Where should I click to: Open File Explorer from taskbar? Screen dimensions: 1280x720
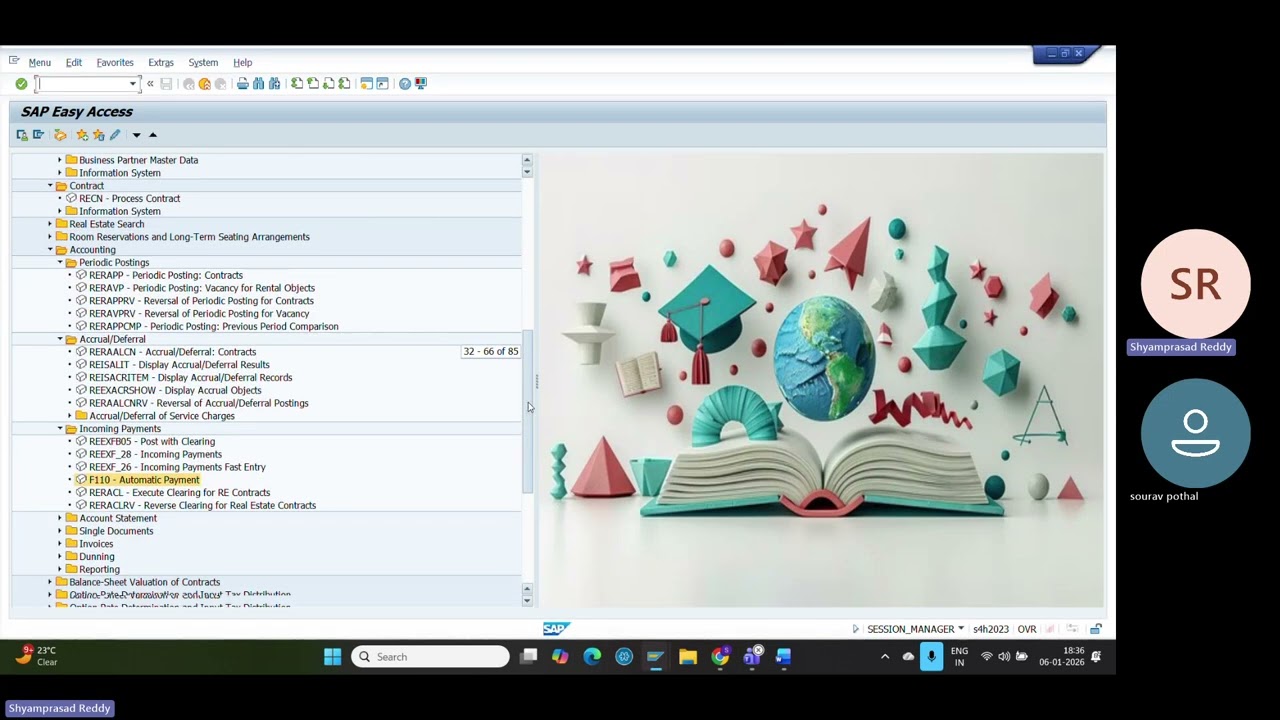(688, 657)
